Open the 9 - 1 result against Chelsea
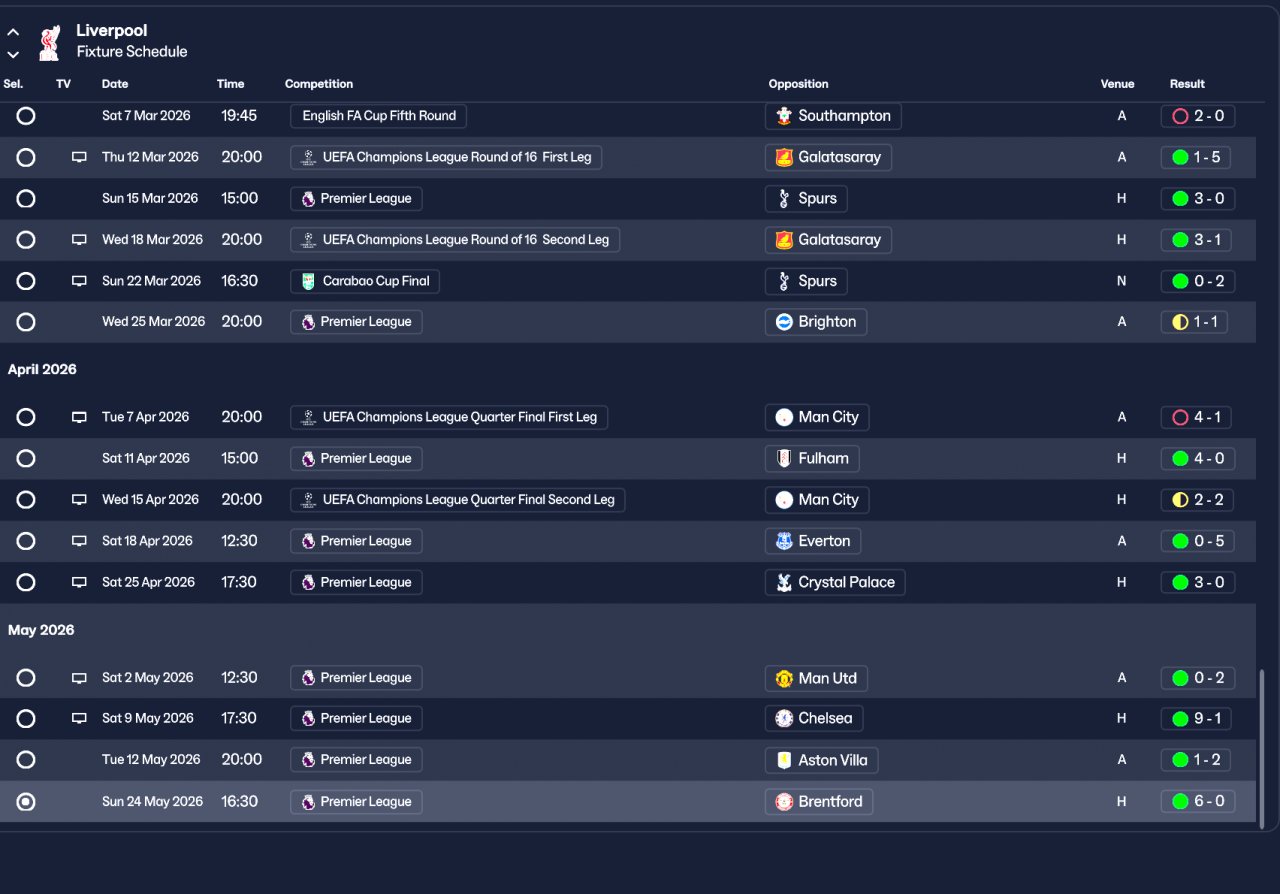The height and width of the screenshot is (894, 1280). pyautogui.click(x=1196, y=718)
